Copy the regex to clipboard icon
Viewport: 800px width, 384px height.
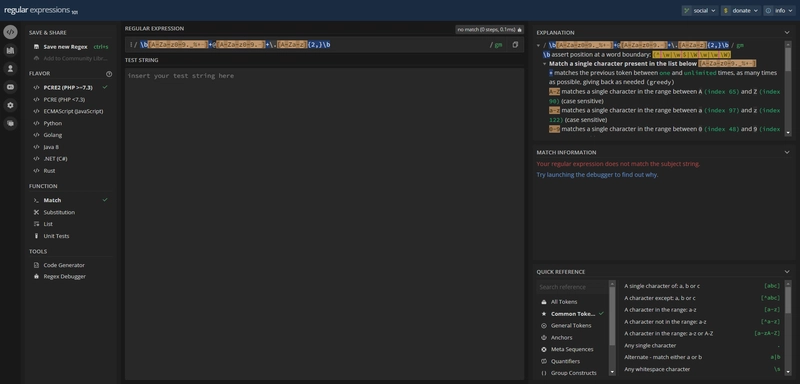(x=515, y=45)
